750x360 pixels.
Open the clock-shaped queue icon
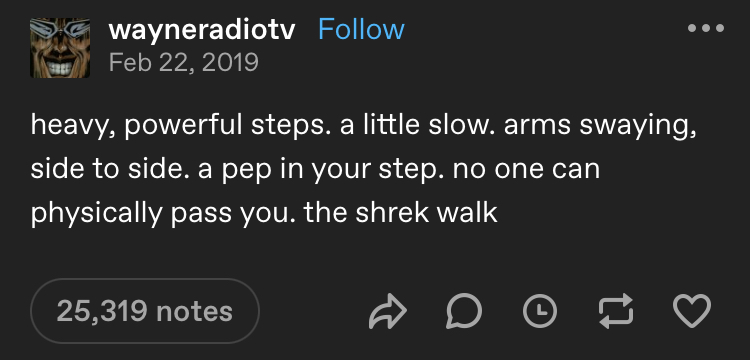[x=540, y=311]
